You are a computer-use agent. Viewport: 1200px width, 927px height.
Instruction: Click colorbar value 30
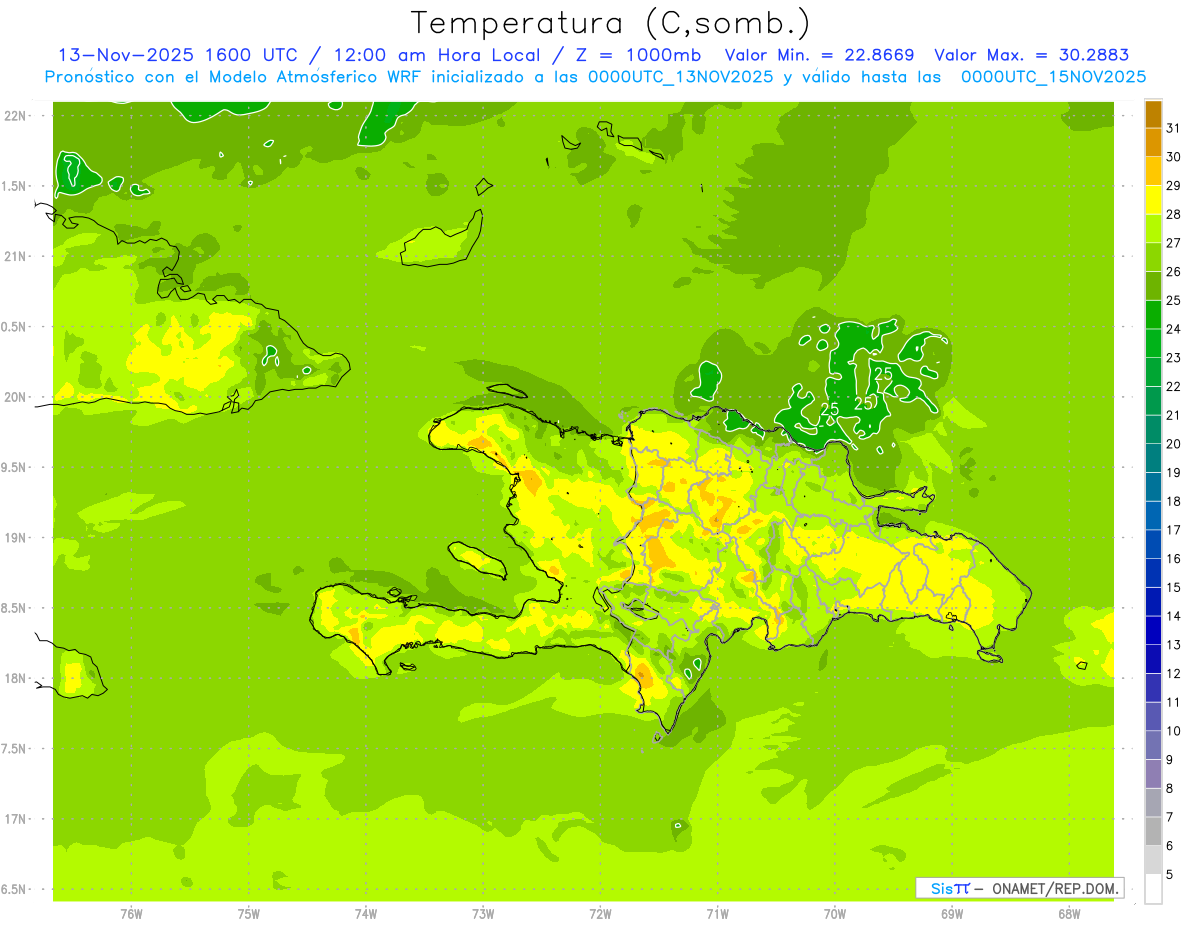coord(1174,157)
